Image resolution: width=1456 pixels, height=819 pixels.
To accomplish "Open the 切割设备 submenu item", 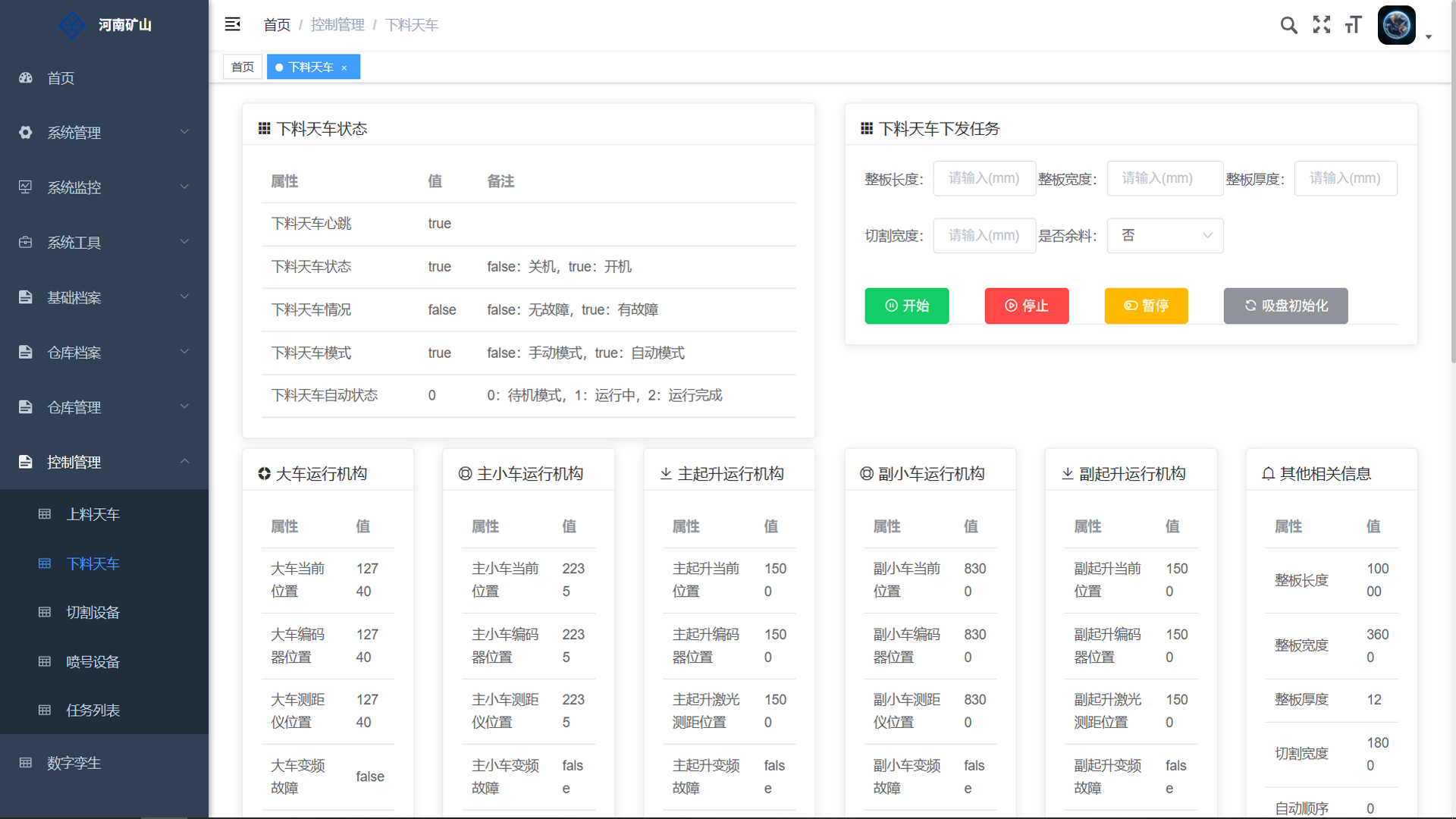I will [93, 613].
